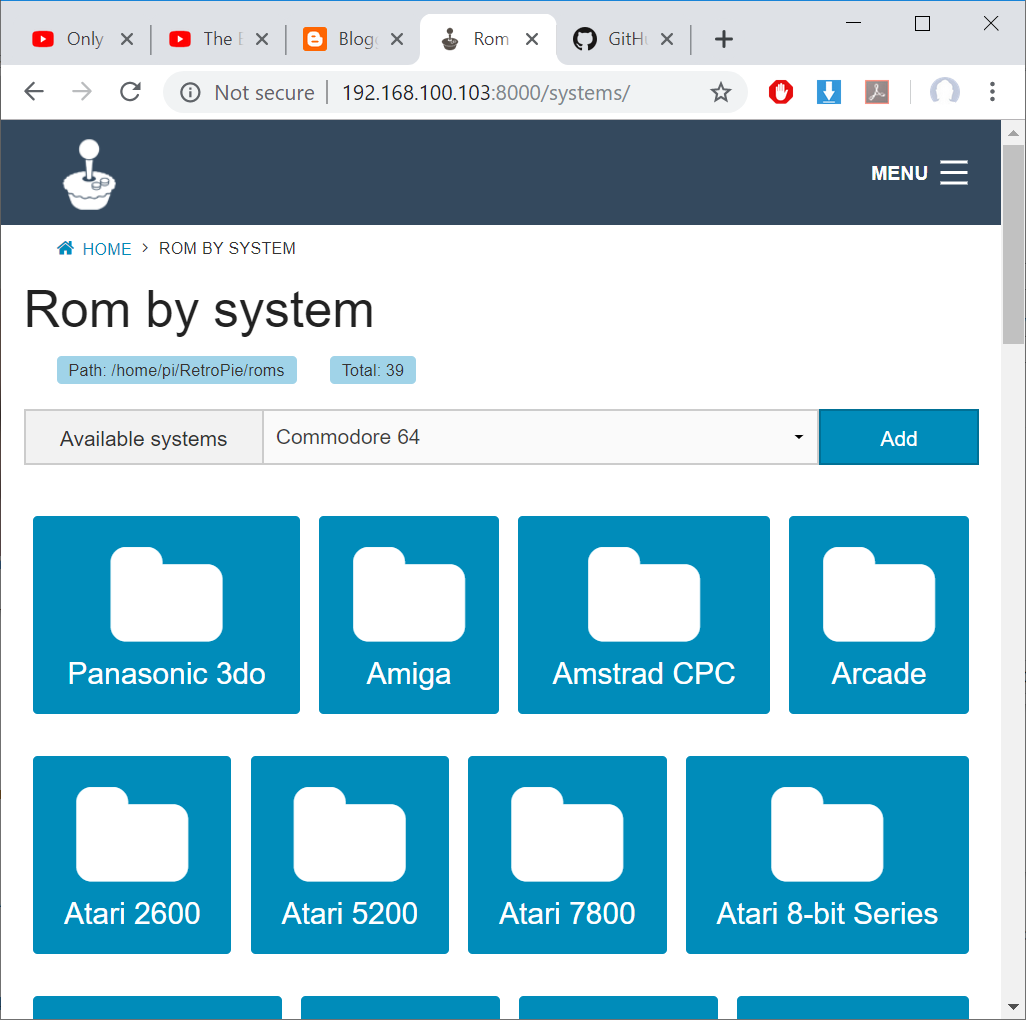Open the Panasonic 3do folder

pos(166,614)
